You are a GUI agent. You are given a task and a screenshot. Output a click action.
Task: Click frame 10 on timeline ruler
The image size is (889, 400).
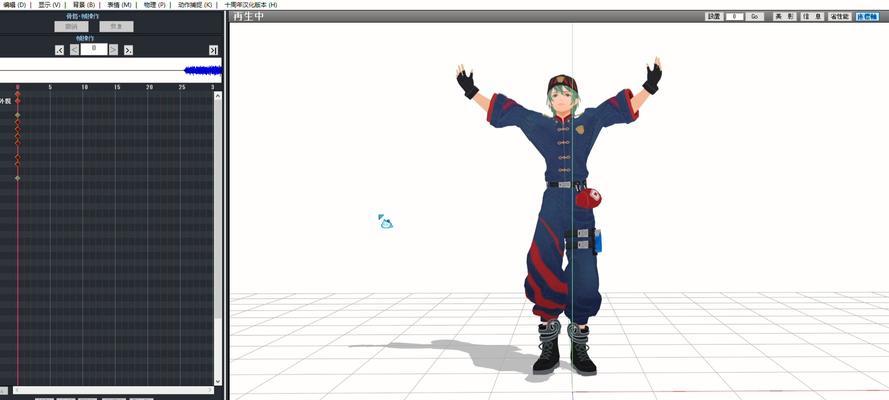point(84,87)
